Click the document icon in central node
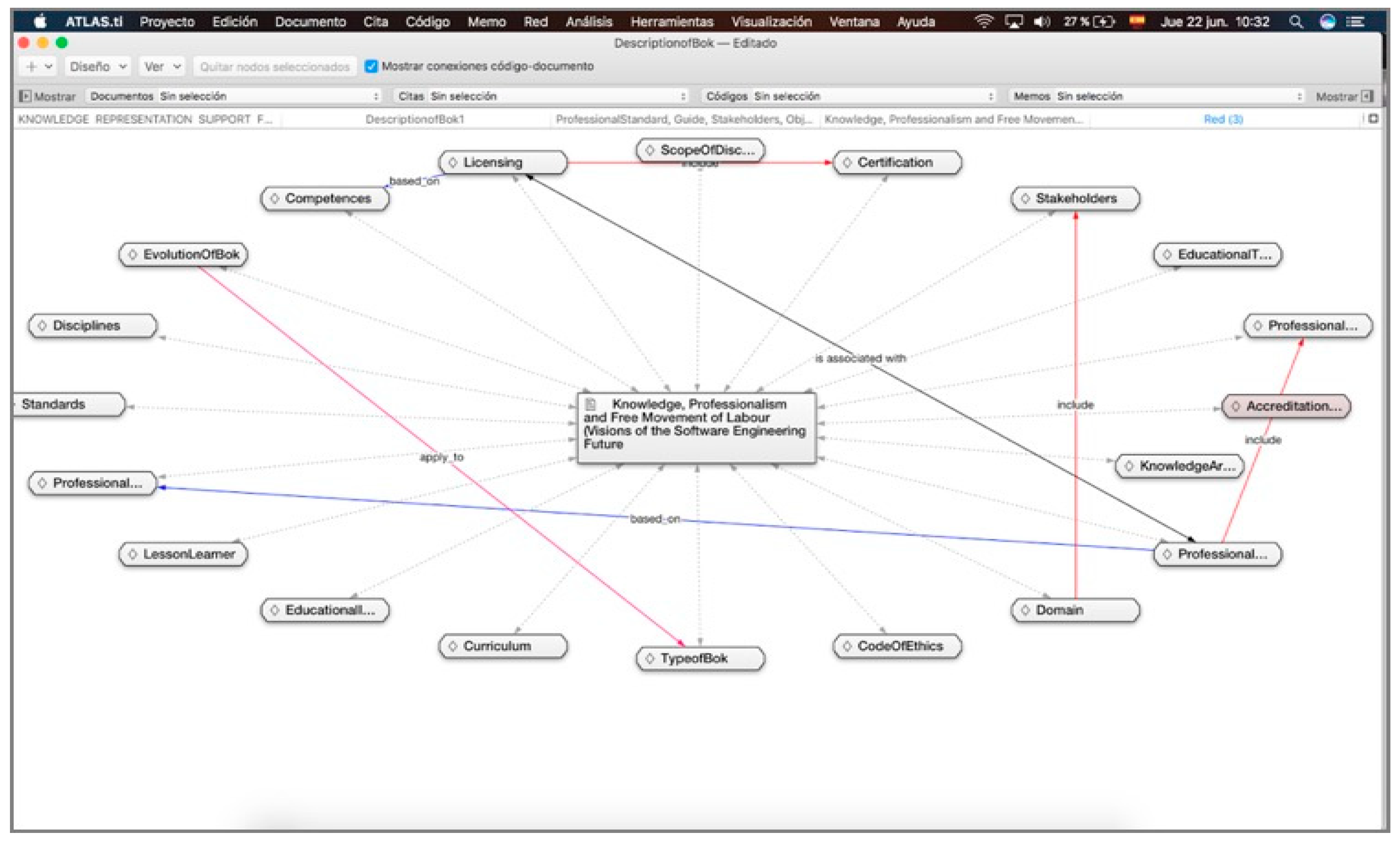The width and height of the screenshot is (1400, 844). tap(591, 404)
